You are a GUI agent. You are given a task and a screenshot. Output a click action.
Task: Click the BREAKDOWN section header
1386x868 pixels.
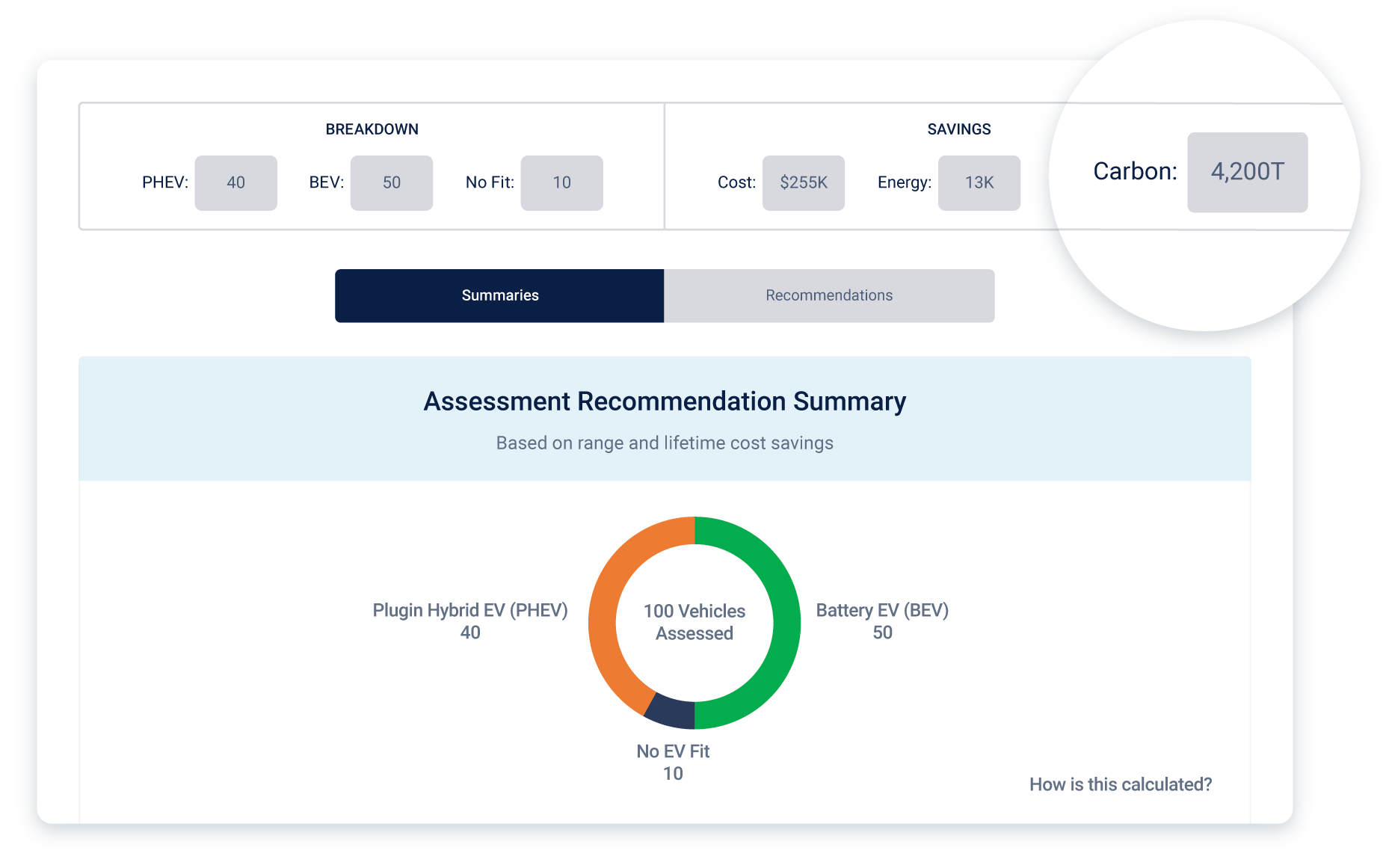pyautogui.click(x=372, y=129)
